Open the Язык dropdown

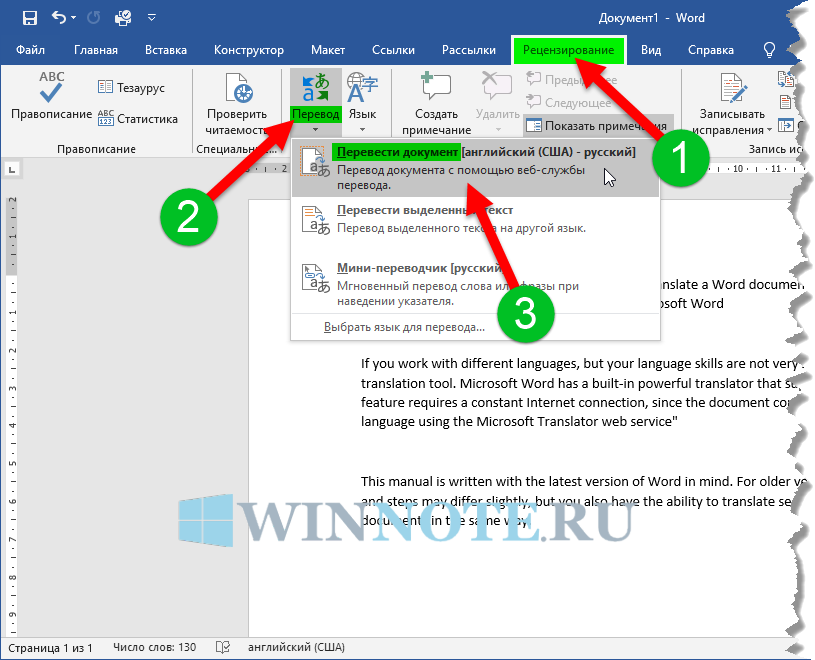click(362, 104)
